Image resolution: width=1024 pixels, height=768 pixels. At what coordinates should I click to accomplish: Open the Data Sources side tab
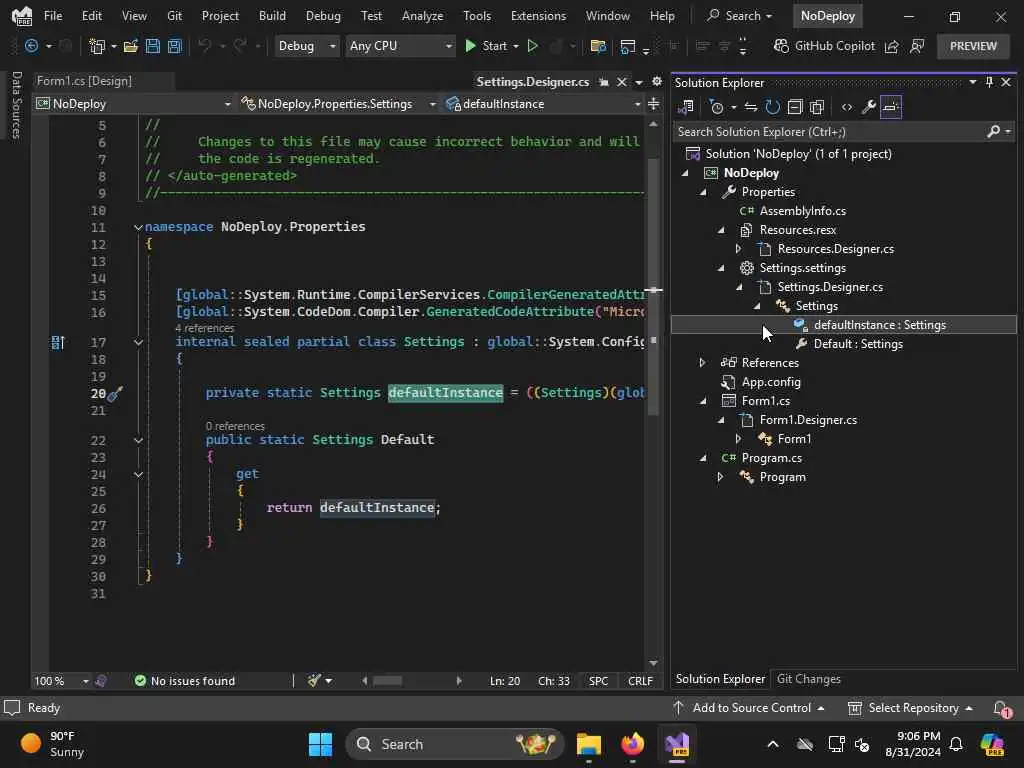pyautogui.click(x=17, y=105)
